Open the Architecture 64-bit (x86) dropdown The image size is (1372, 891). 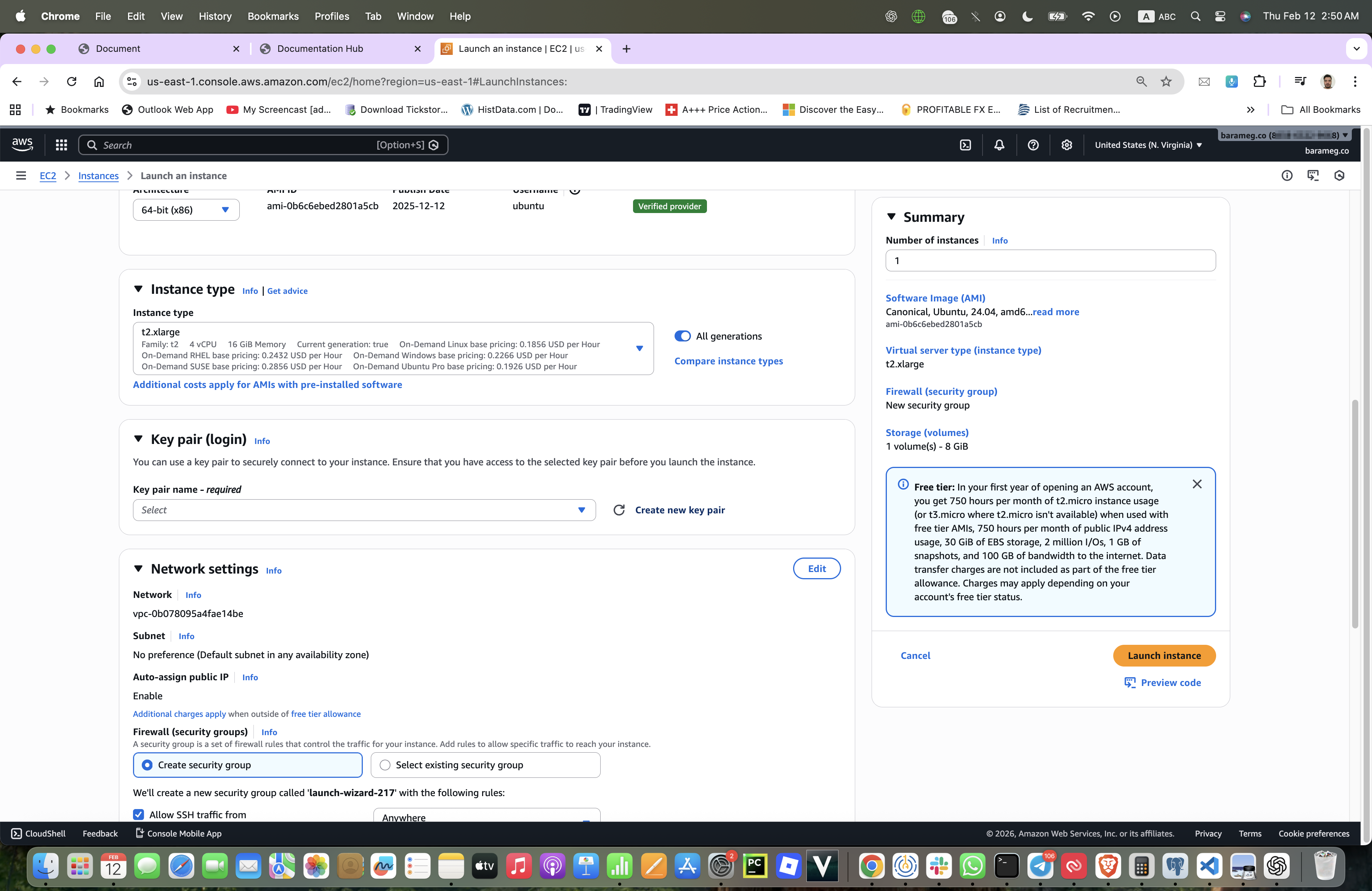tap(186, 210)
